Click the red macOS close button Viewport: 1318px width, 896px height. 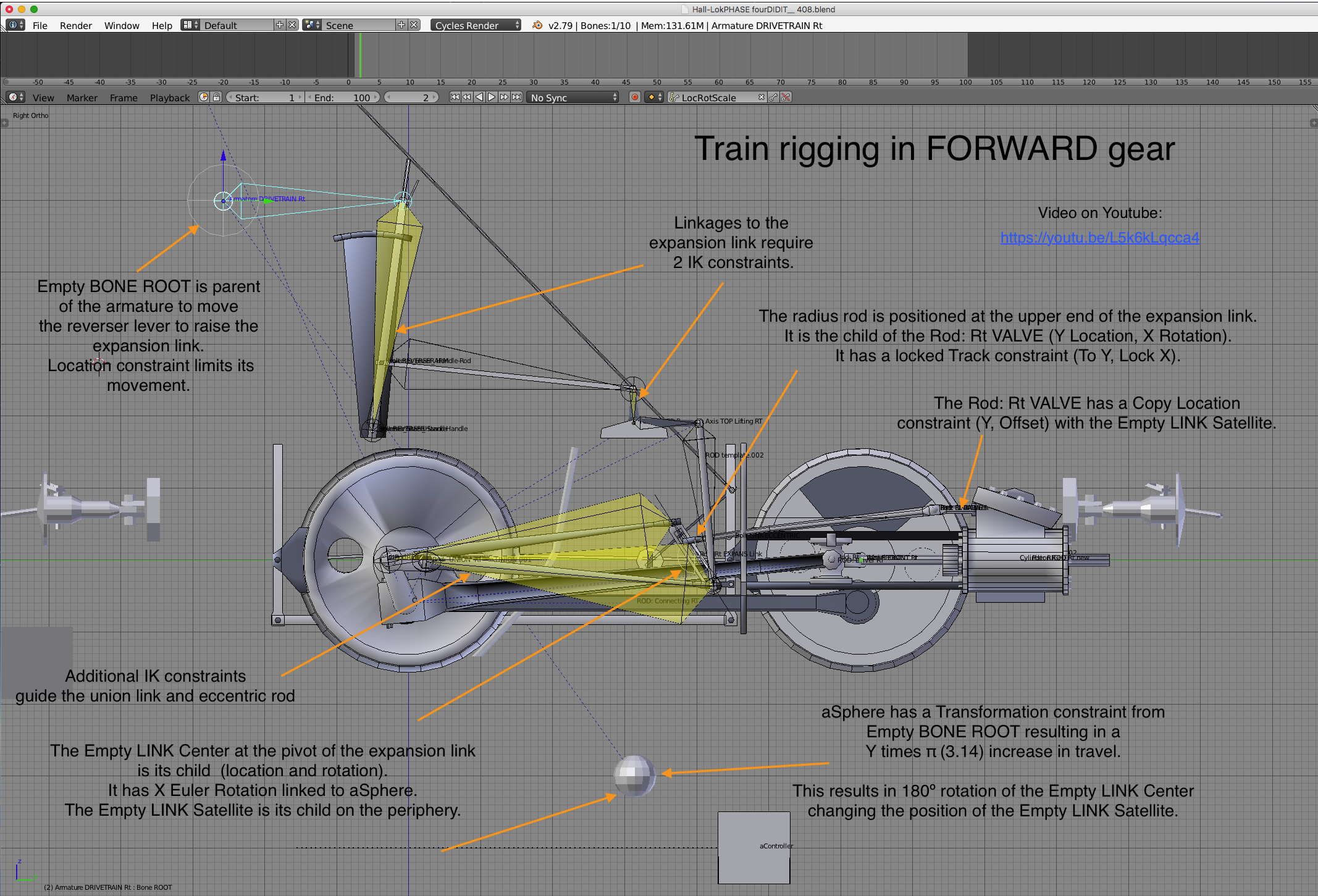click(9, 9)
